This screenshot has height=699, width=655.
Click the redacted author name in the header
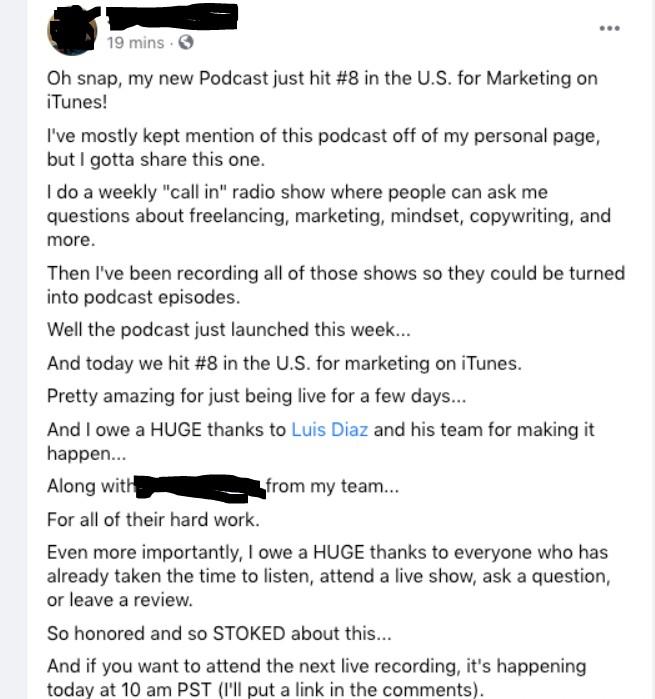172,17
